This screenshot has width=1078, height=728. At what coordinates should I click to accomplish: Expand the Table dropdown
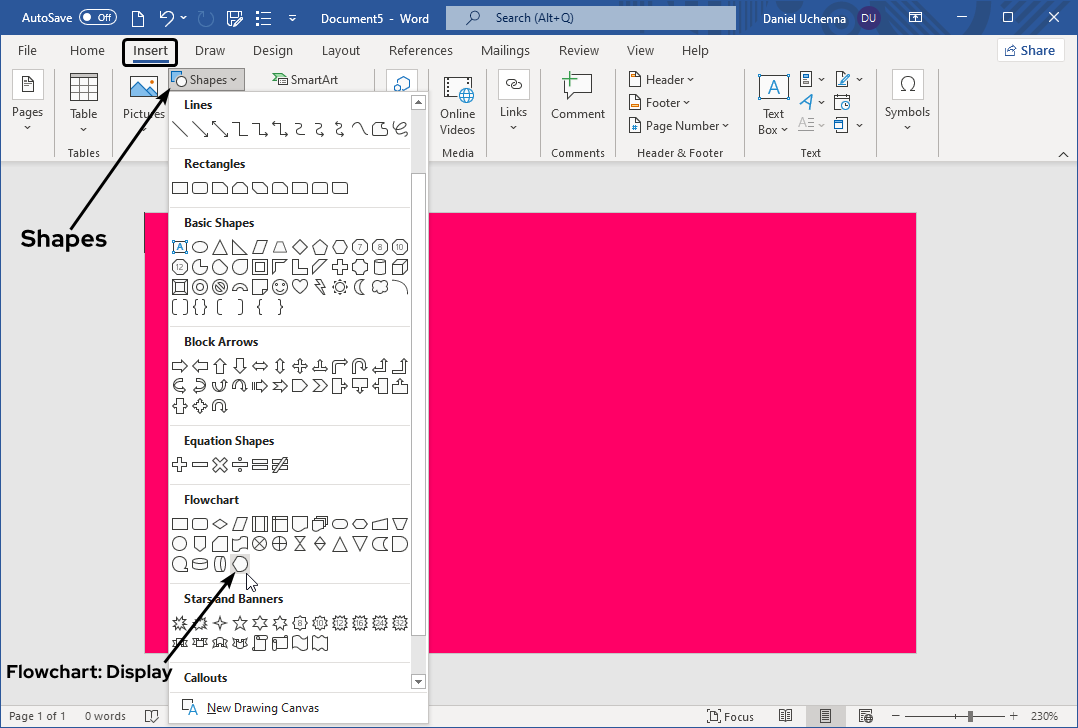pyautogui.click(x=84, y=104)
